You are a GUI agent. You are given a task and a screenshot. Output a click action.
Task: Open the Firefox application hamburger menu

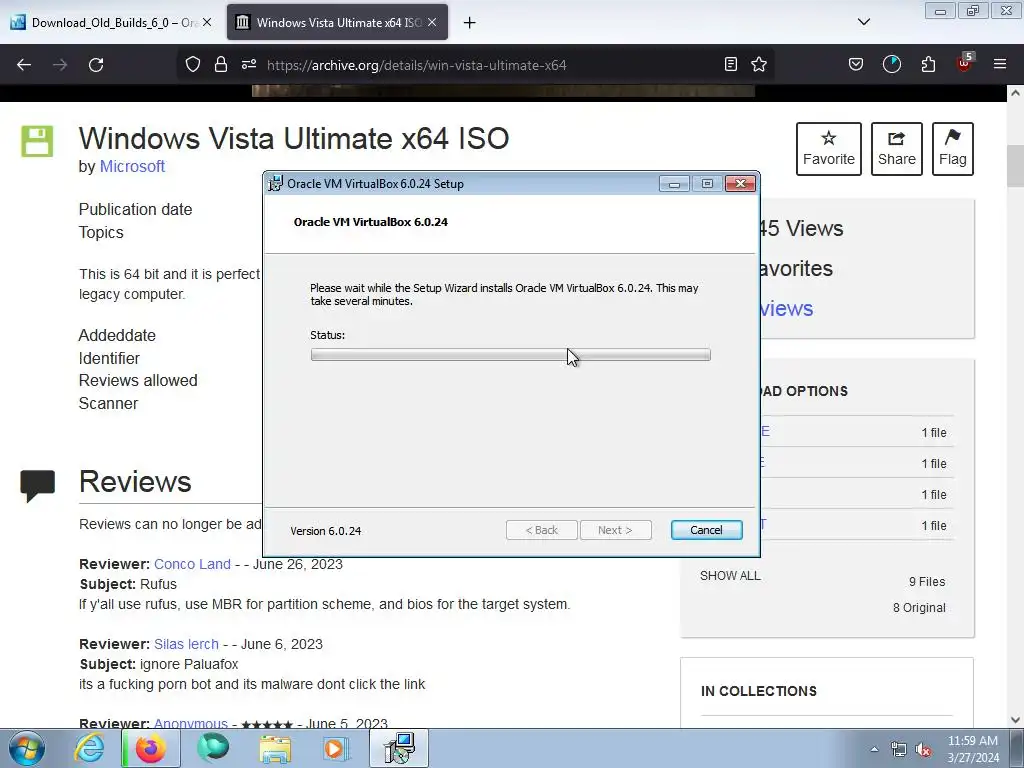[x=1000, y=64]
